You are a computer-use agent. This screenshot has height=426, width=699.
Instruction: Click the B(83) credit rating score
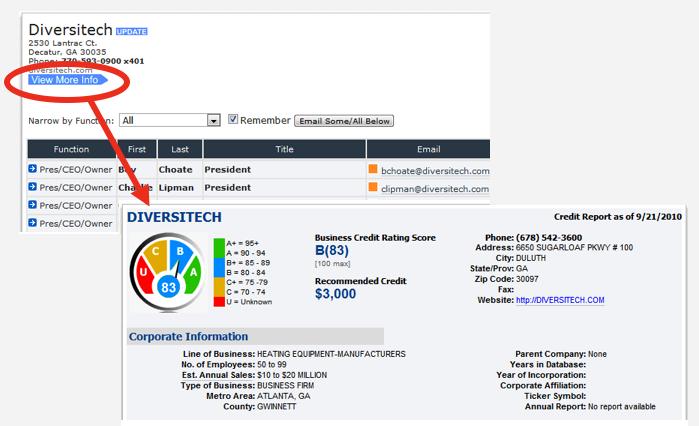pos(332,250)
